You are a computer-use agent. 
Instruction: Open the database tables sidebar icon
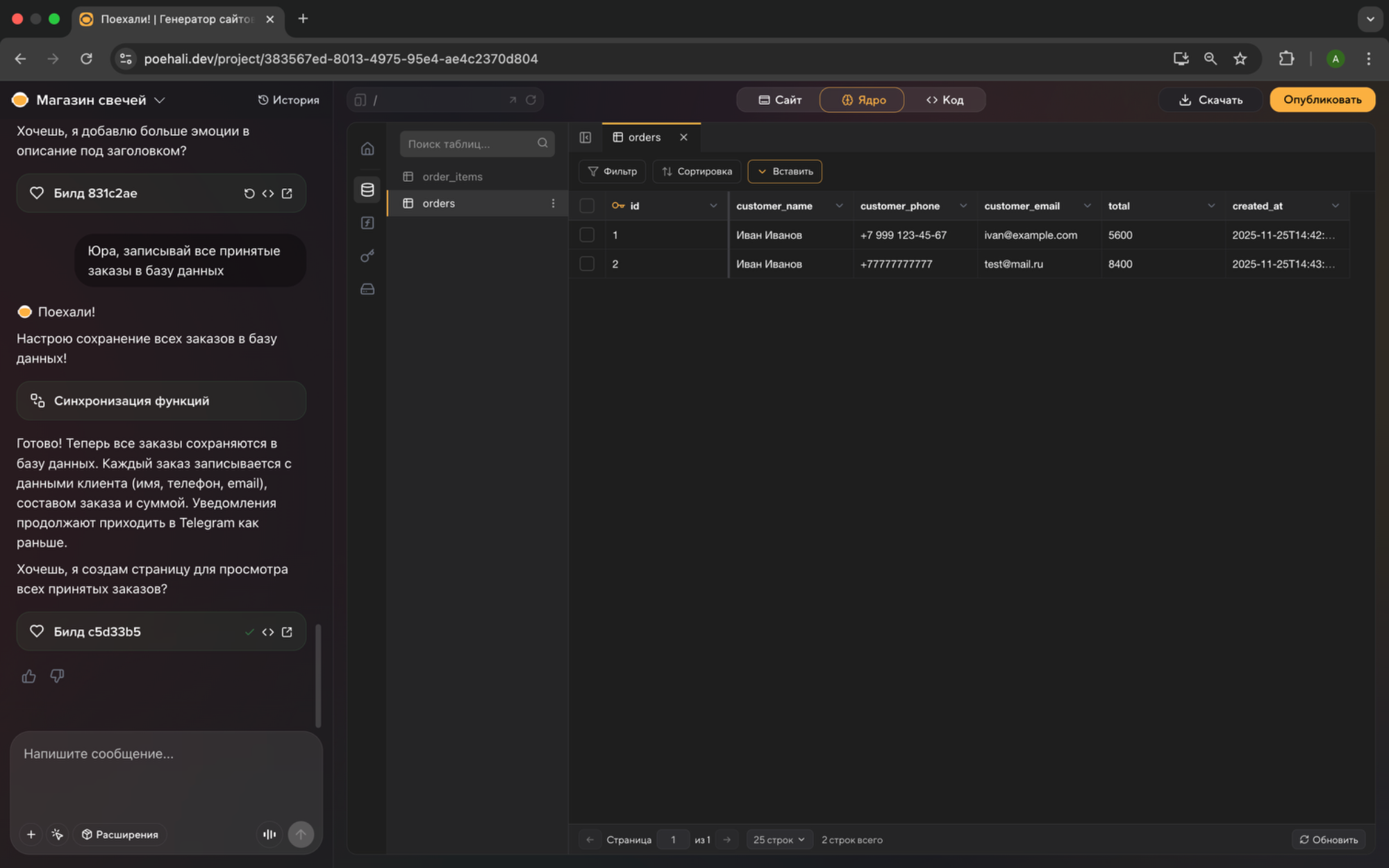[367, 190]
